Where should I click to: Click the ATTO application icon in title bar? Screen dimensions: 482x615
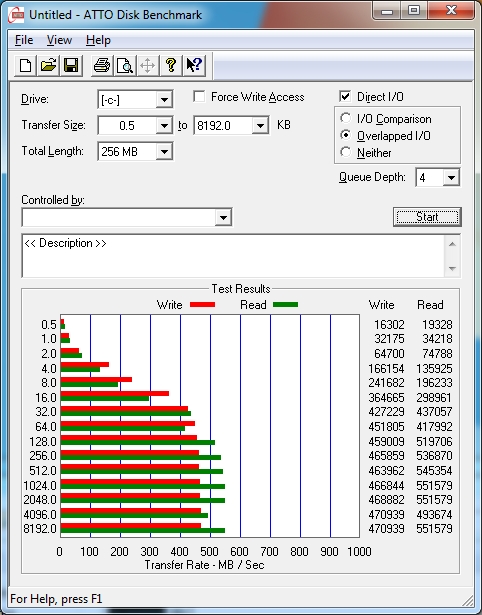coord(17,15)
